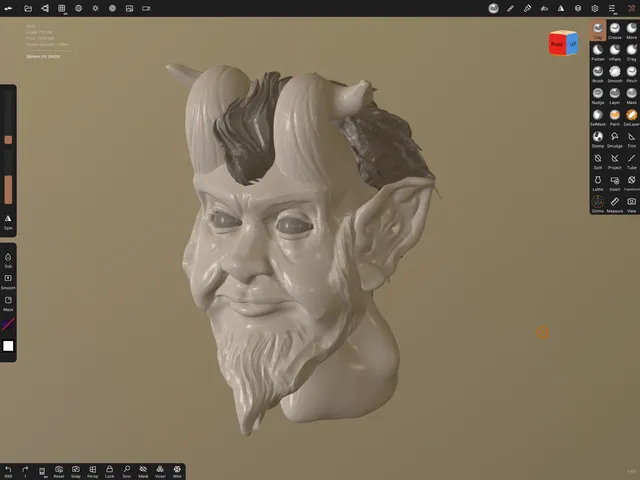This screenshot has height=480, width=640.
Task: Open the paintbrush painting menu
Action: click(x=527, y=8)
